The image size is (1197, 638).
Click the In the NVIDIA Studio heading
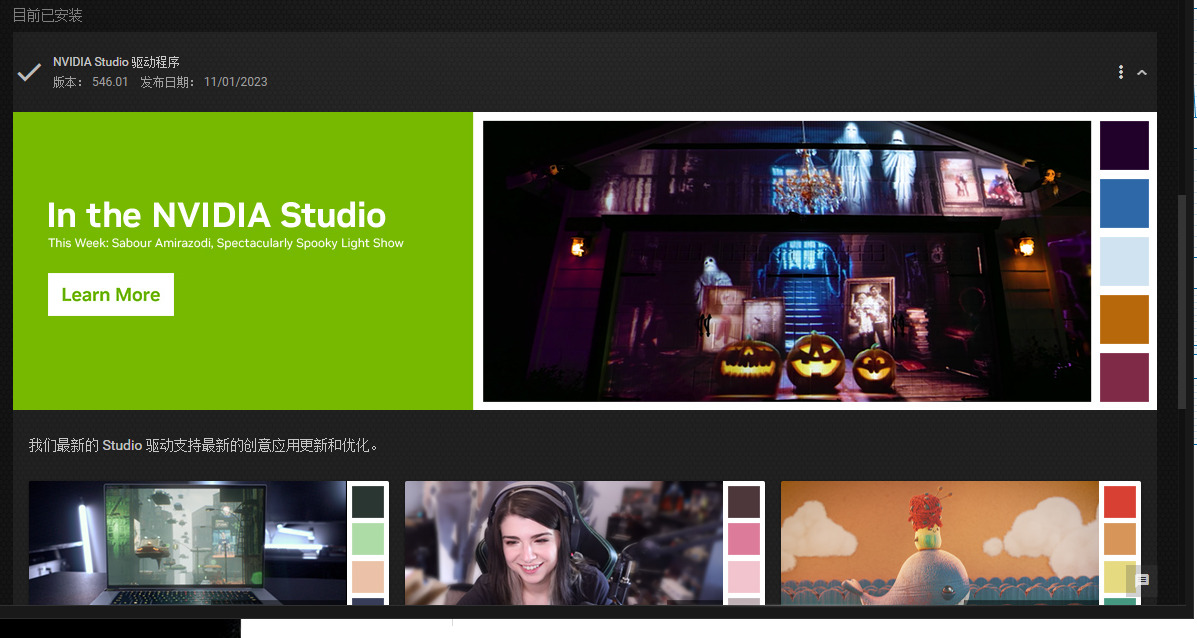click(x=216, y=215)
